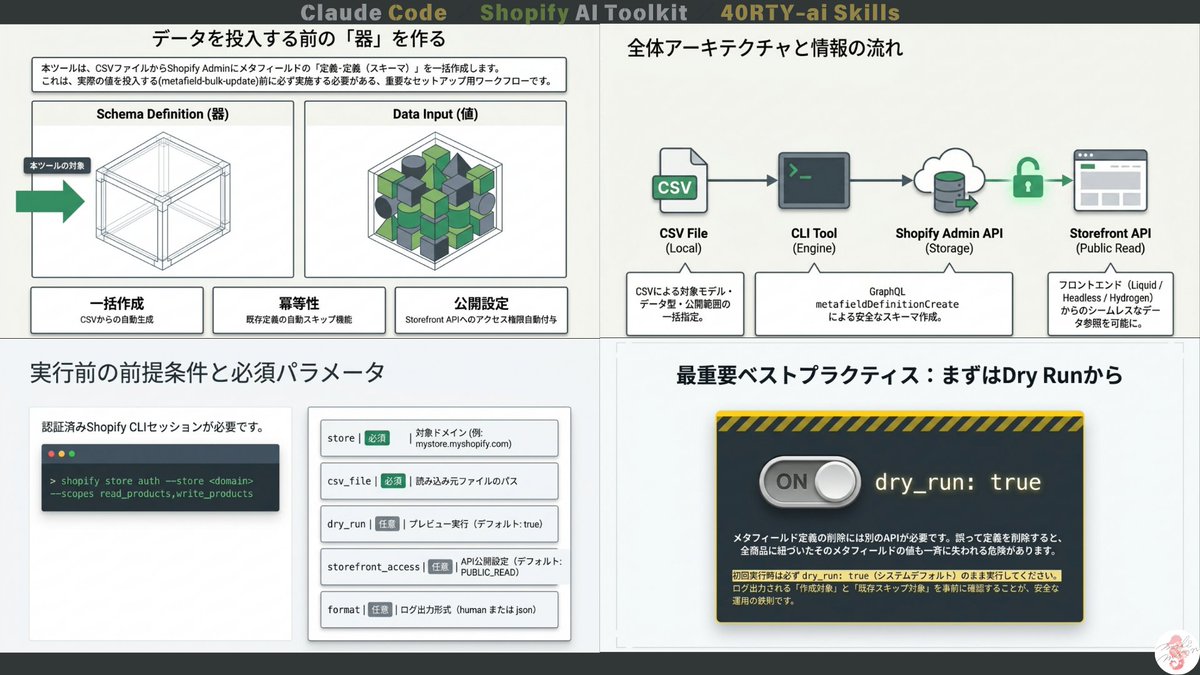Click the Storefront API (Public Read) label
Screen dimensions: 1200x675
1110,240
